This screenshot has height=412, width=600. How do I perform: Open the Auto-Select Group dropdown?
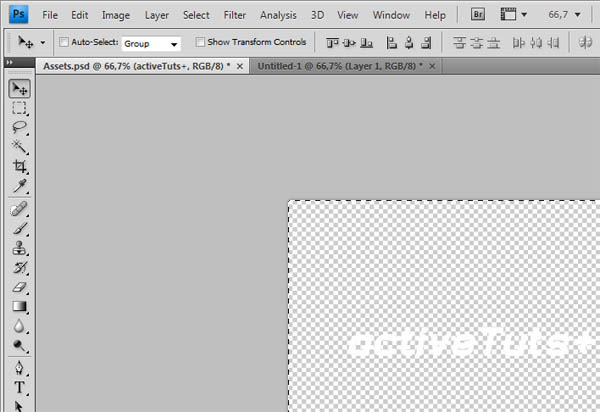151,44
